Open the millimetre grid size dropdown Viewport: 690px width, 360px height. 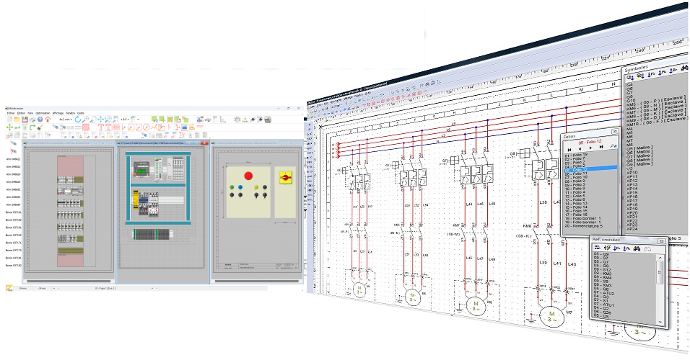[66, 119]
